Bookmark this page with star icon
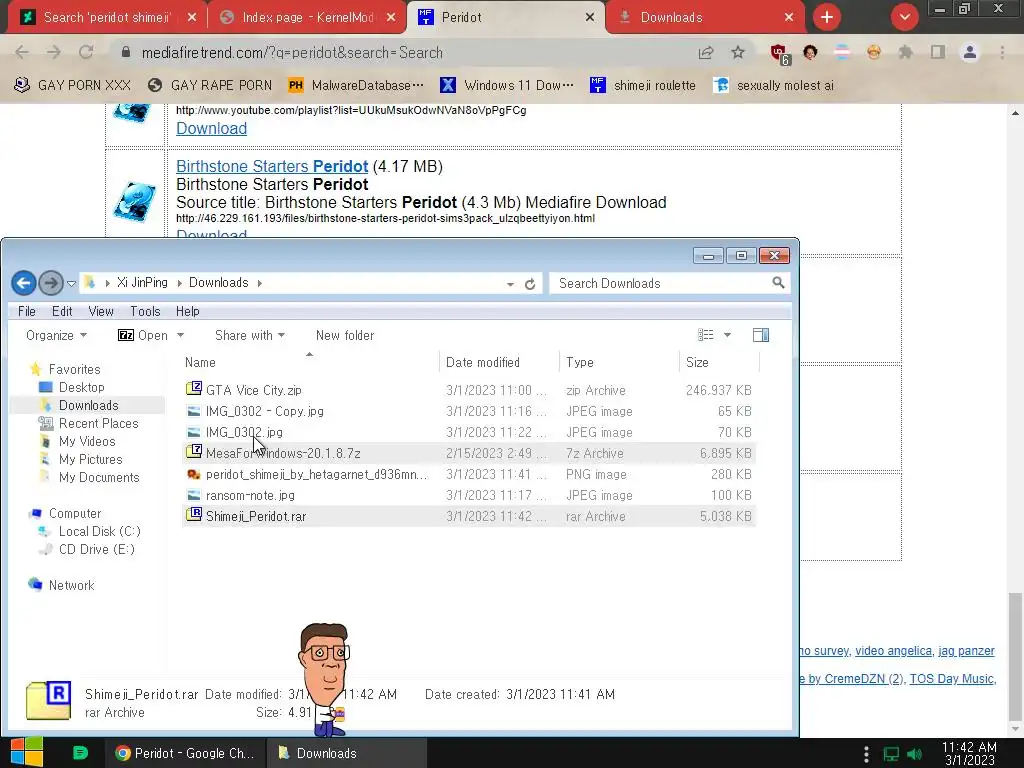 pyautogui.click(x=737, y=52)
